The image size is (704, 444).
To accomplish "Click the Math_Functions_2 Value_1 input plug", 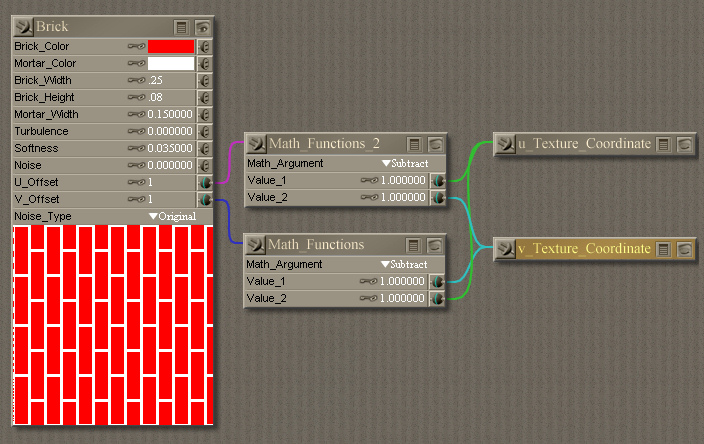I will click(x=438, y=181).
